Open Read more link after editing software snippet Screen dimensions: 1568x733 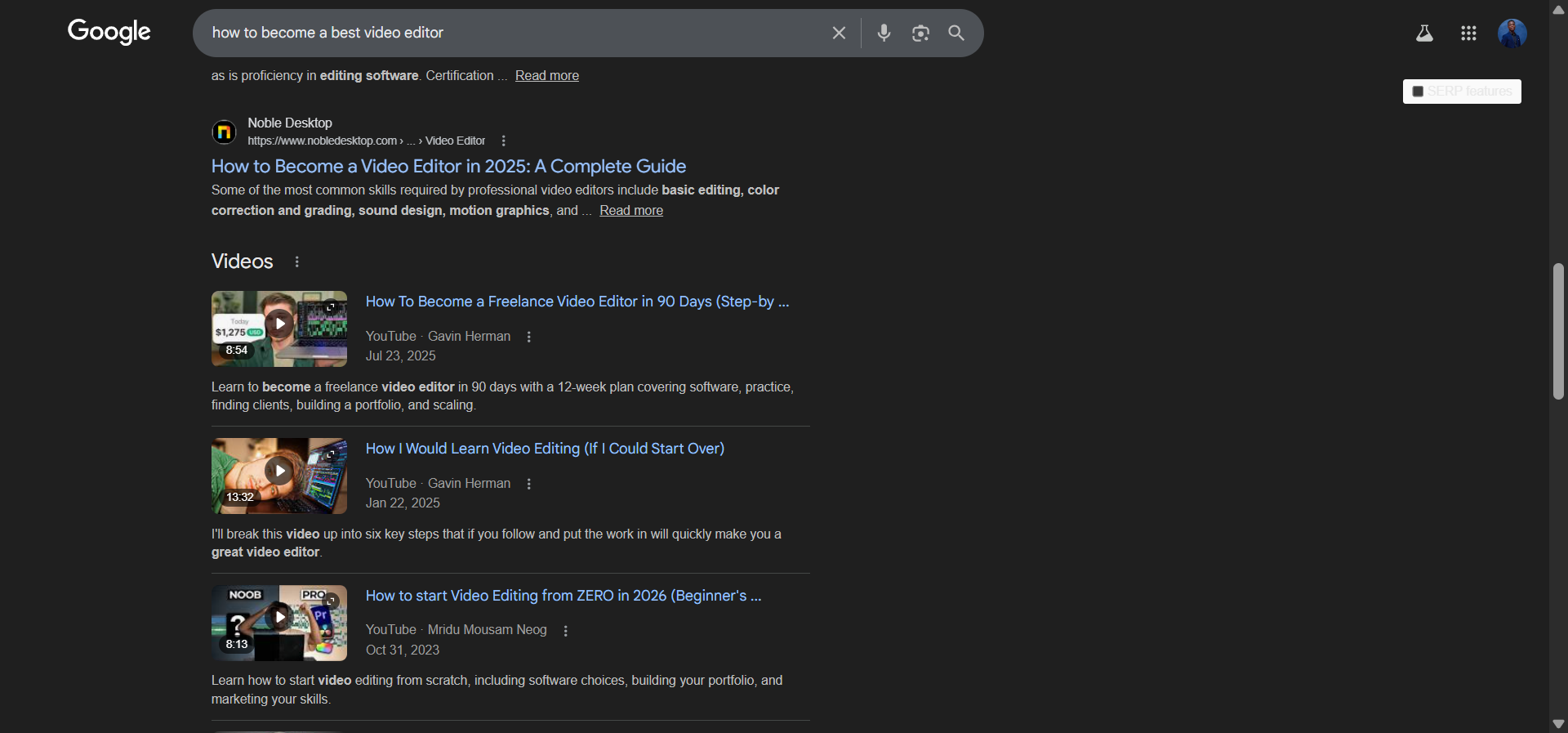[547, 75]
